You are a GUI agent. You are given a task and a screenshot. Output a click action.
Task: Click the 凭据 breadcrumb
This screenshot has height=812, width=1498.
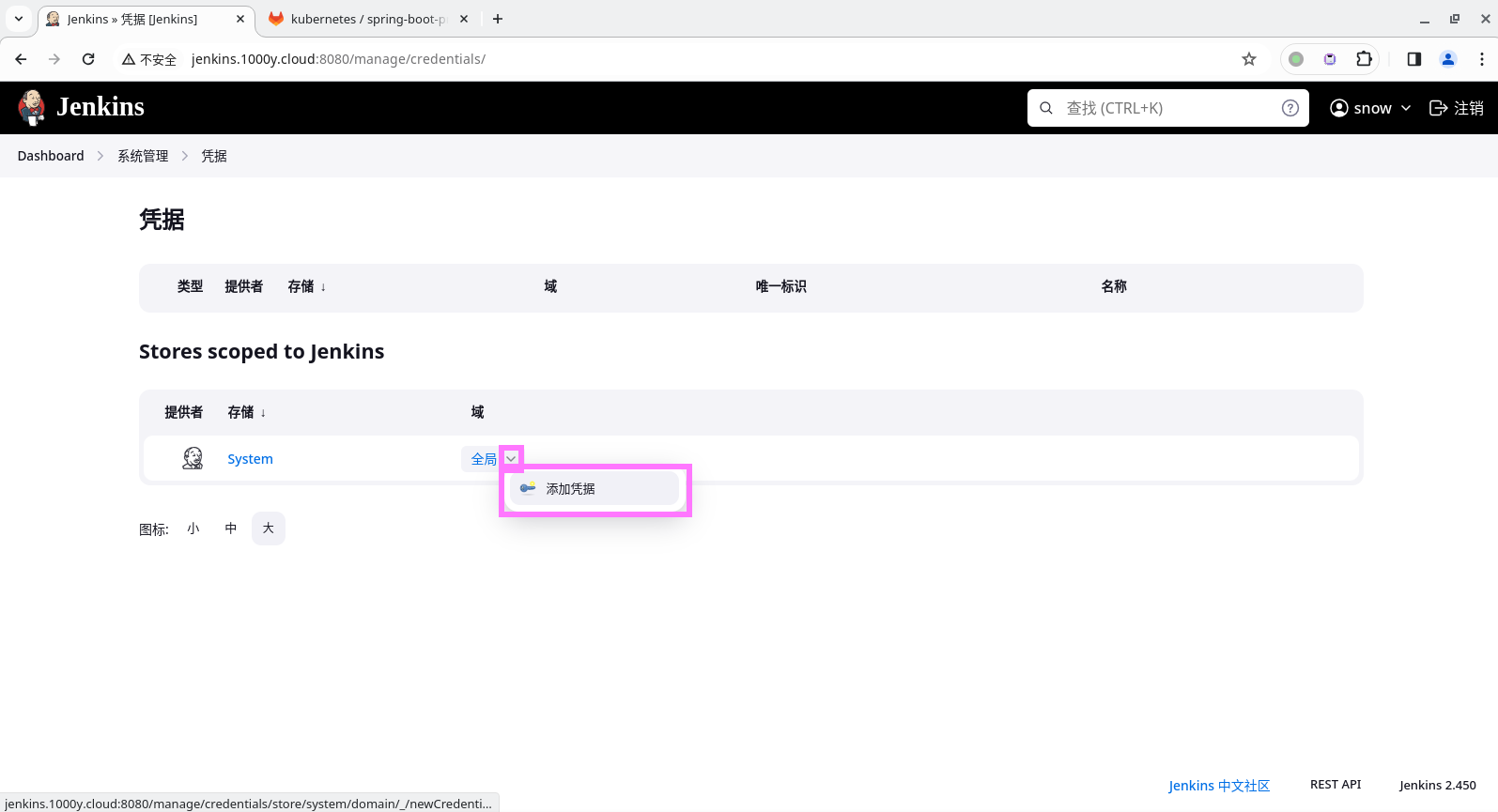pyautogui.click(x=214, y=156)
